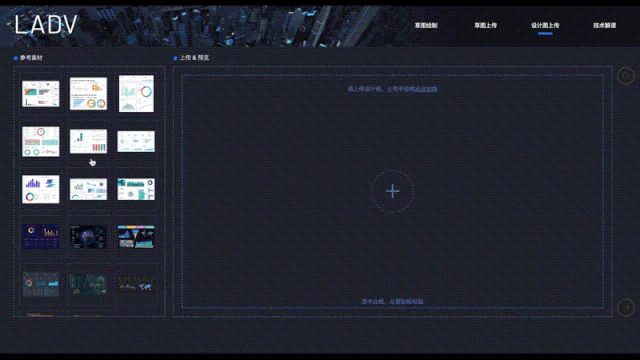640x360 pixels.
Task: Select the 设计图上传 tab
Action: [545, 25]
